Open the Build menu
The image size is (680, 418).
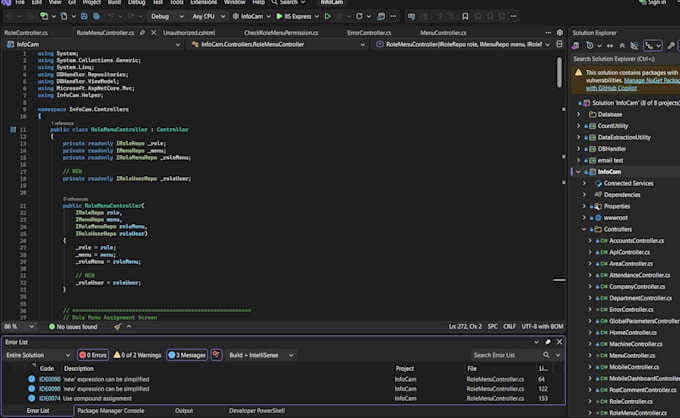point(114,3)
